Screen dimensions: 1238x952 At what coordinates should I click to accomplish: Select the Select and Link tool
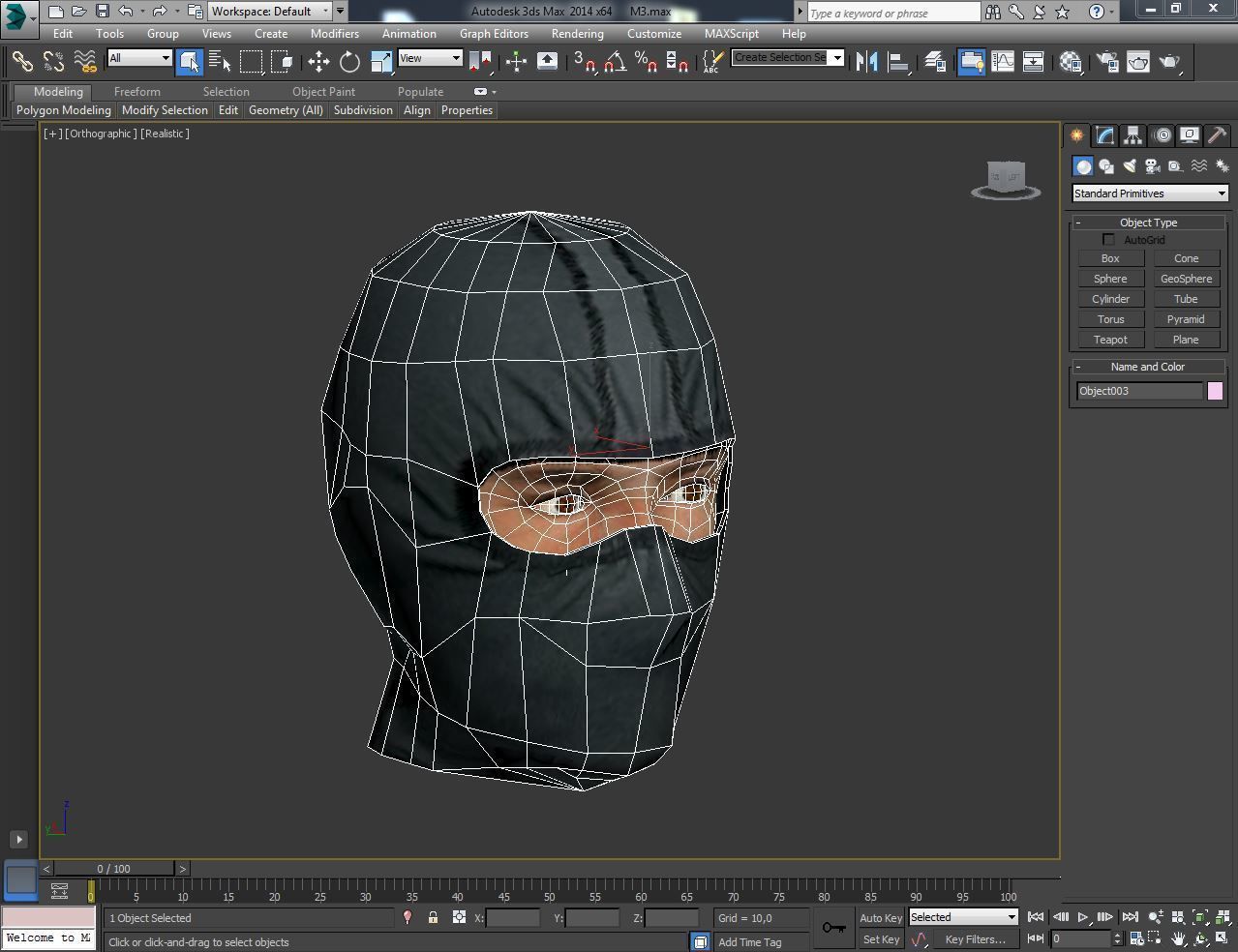coord(22,62)
